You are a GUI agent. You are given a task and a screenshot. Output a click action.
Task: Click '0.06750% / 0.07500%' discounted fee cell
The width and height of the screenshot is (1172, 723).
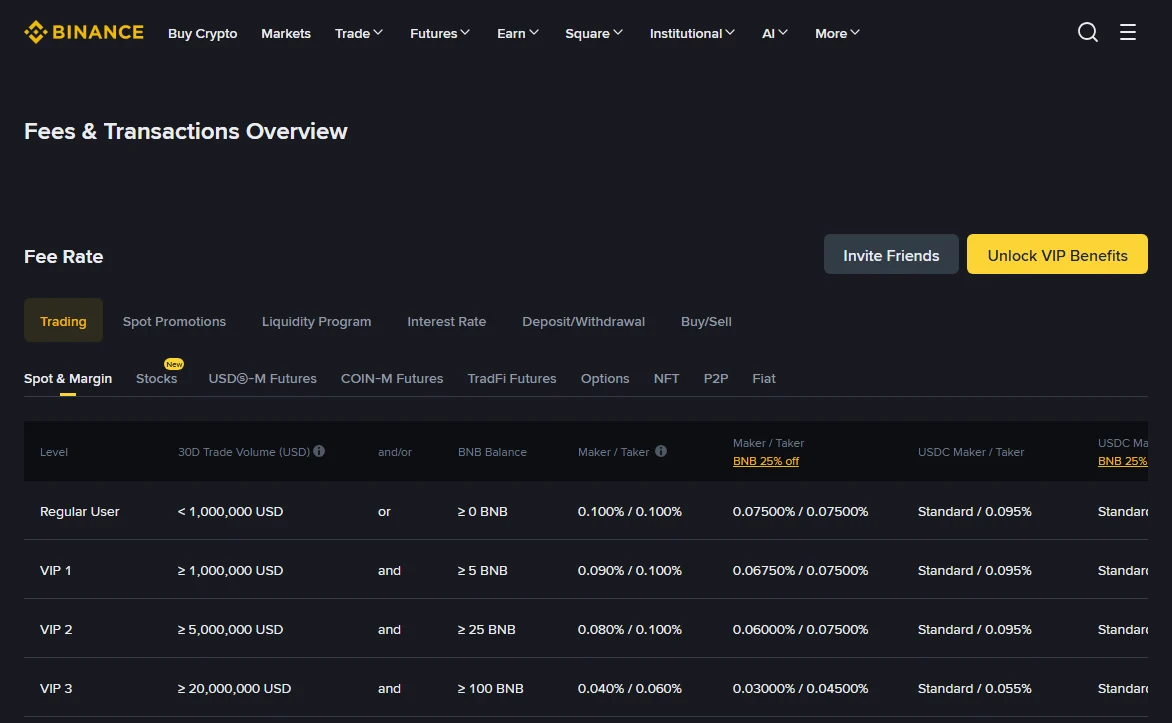pyautogui.click(x=801, y=570)
